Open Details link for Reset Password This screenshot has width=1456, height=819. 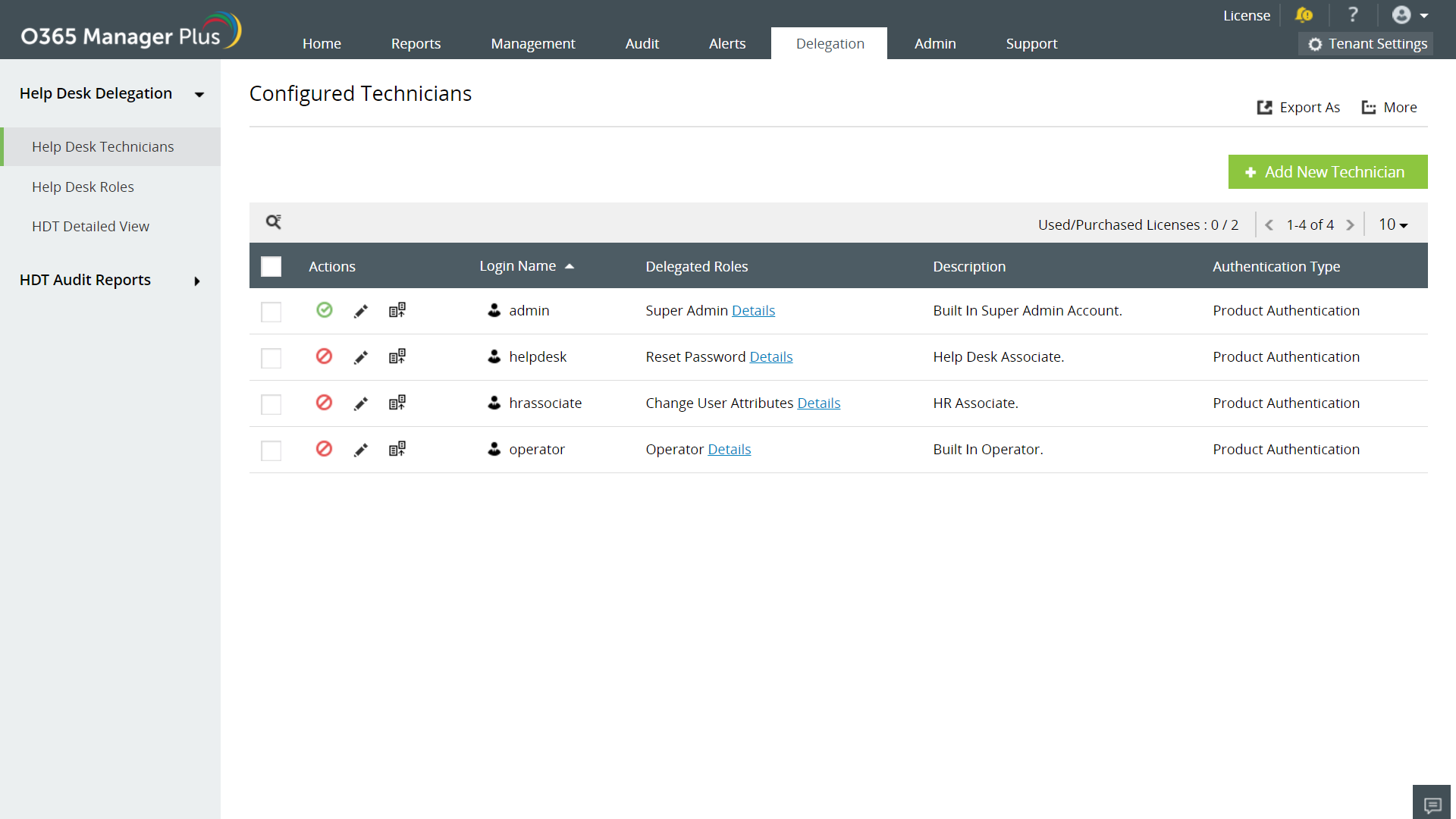tap(770, 357)
